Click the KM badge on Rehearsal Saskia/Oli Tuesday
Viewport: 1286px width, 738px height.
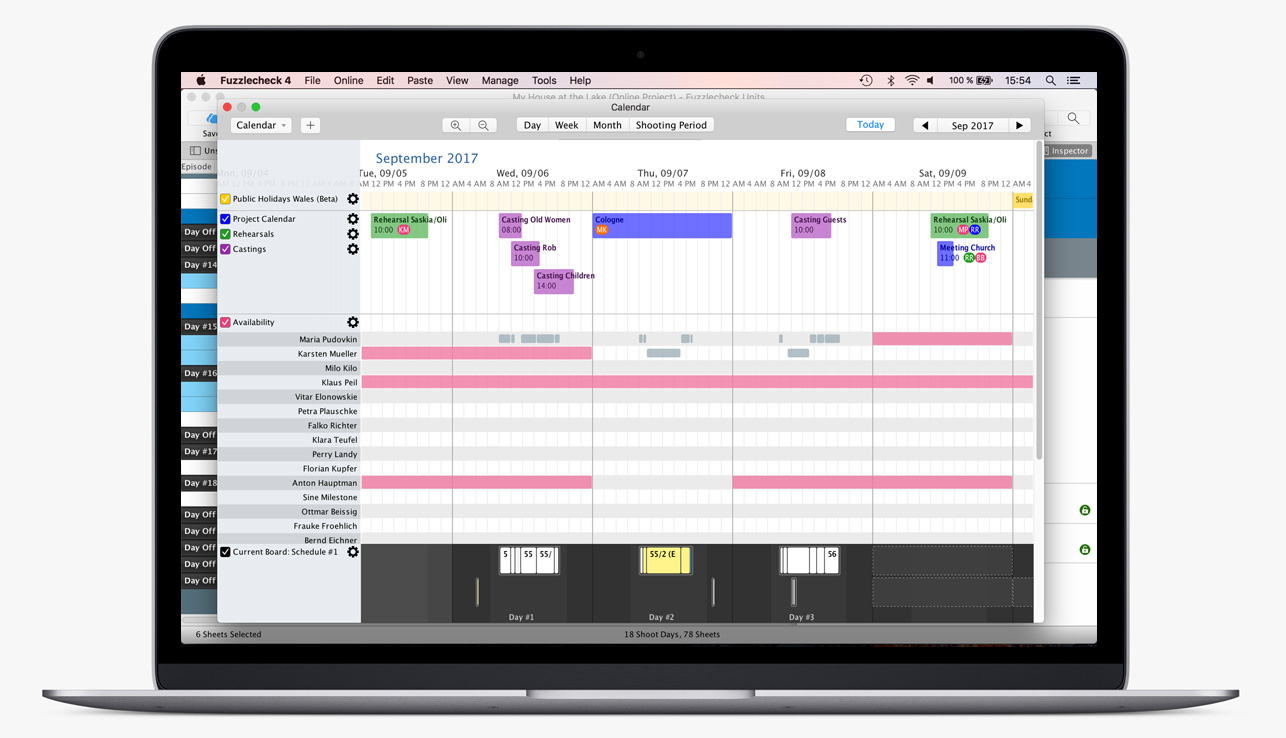coord(404,230)
